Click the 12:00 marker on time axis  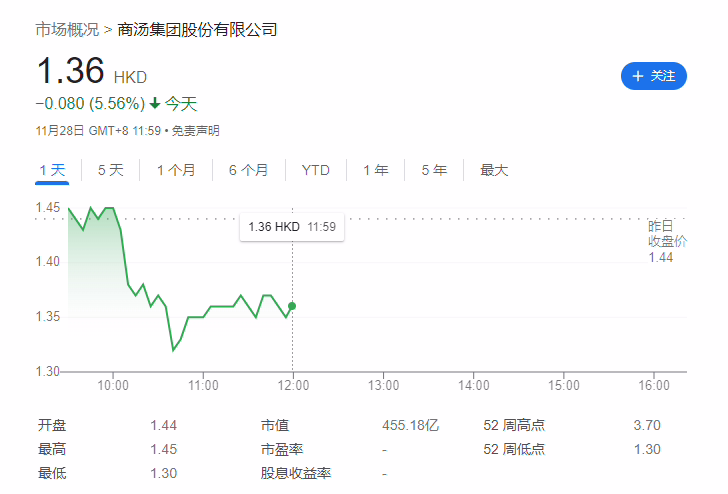click(293, 385)
